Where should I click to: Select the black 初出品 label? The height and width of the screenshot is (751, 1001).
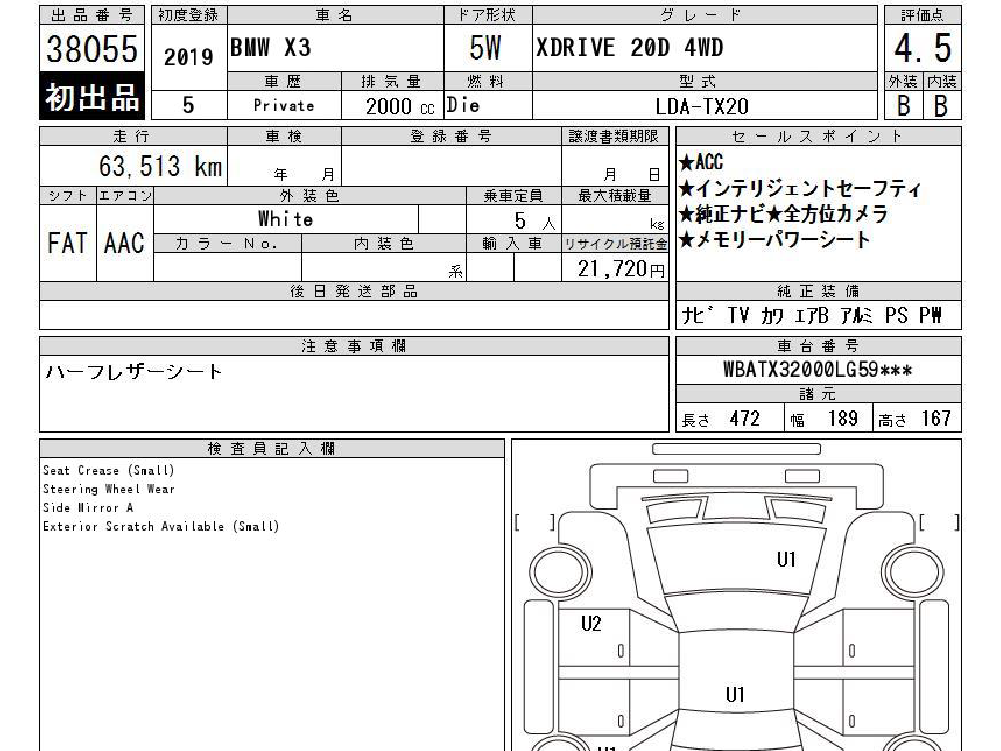click(92, 96)
